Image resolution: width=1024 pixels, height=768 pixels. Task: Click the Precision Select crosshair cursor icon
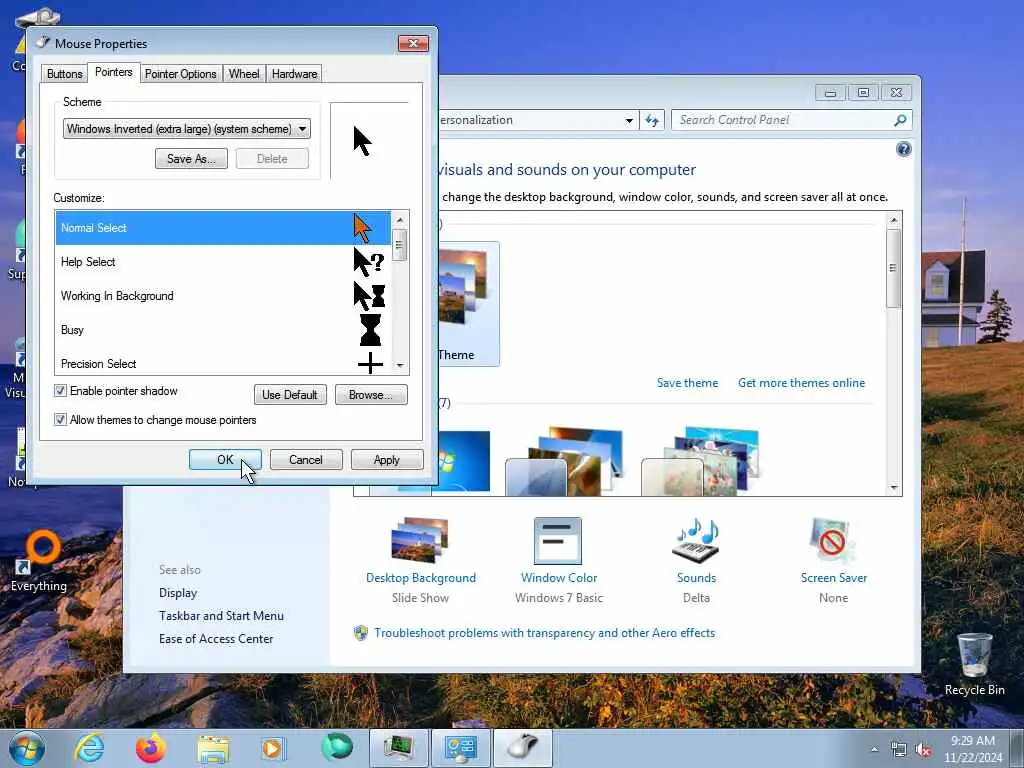coord(370,363)
